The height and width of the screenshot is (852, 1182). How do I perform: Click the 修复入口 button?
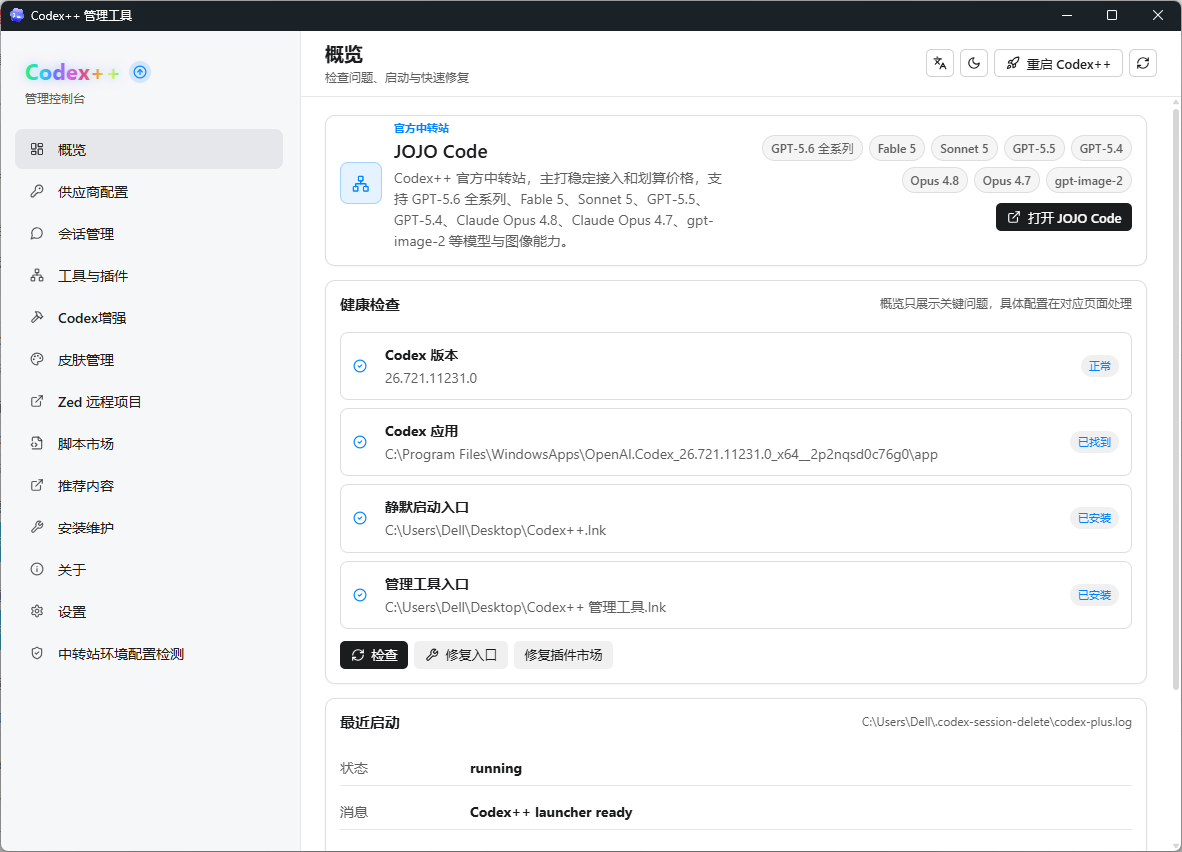[461, 655]
